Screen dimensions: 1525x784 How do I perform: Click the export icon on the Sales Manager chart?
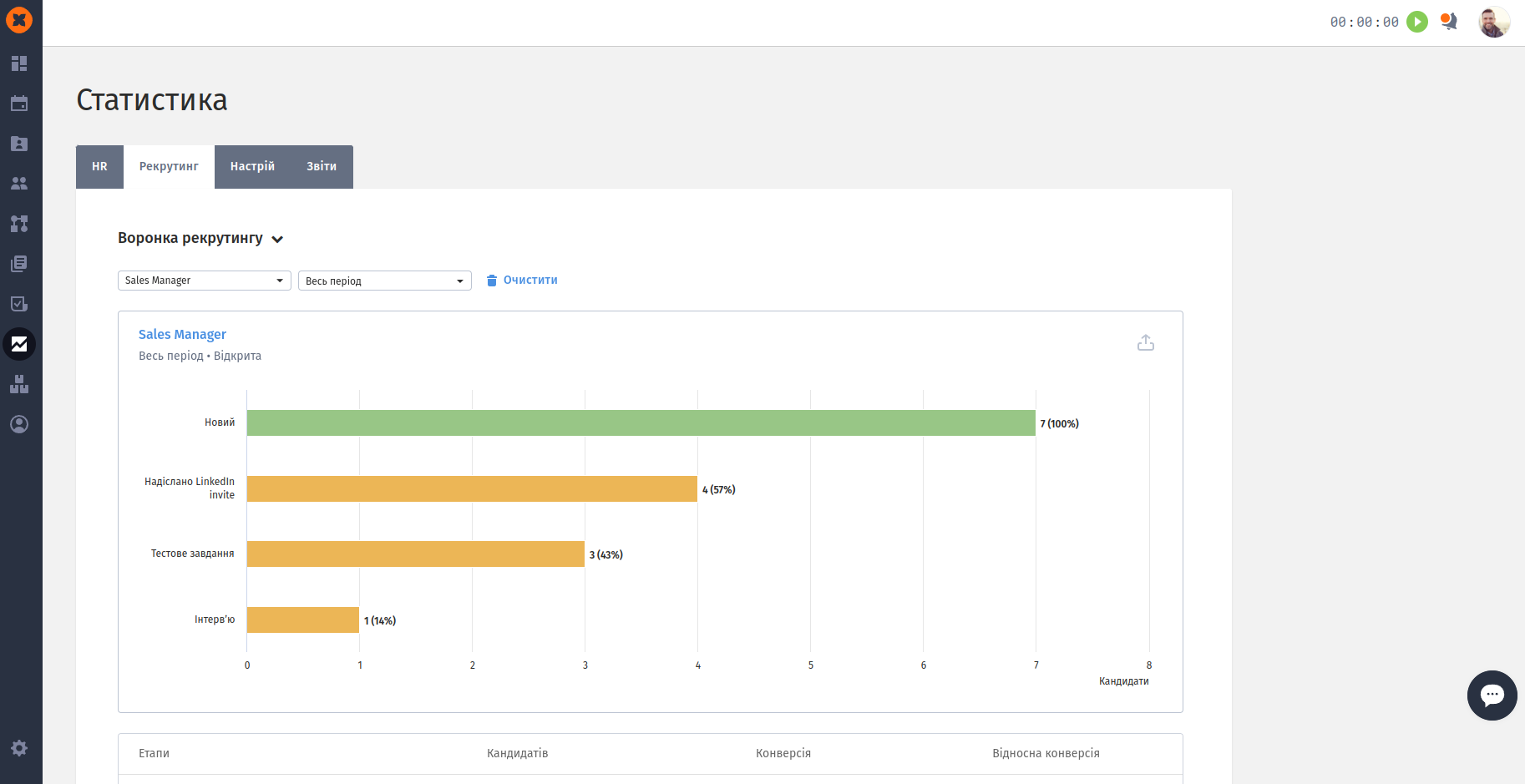[x=1145, y=343]
